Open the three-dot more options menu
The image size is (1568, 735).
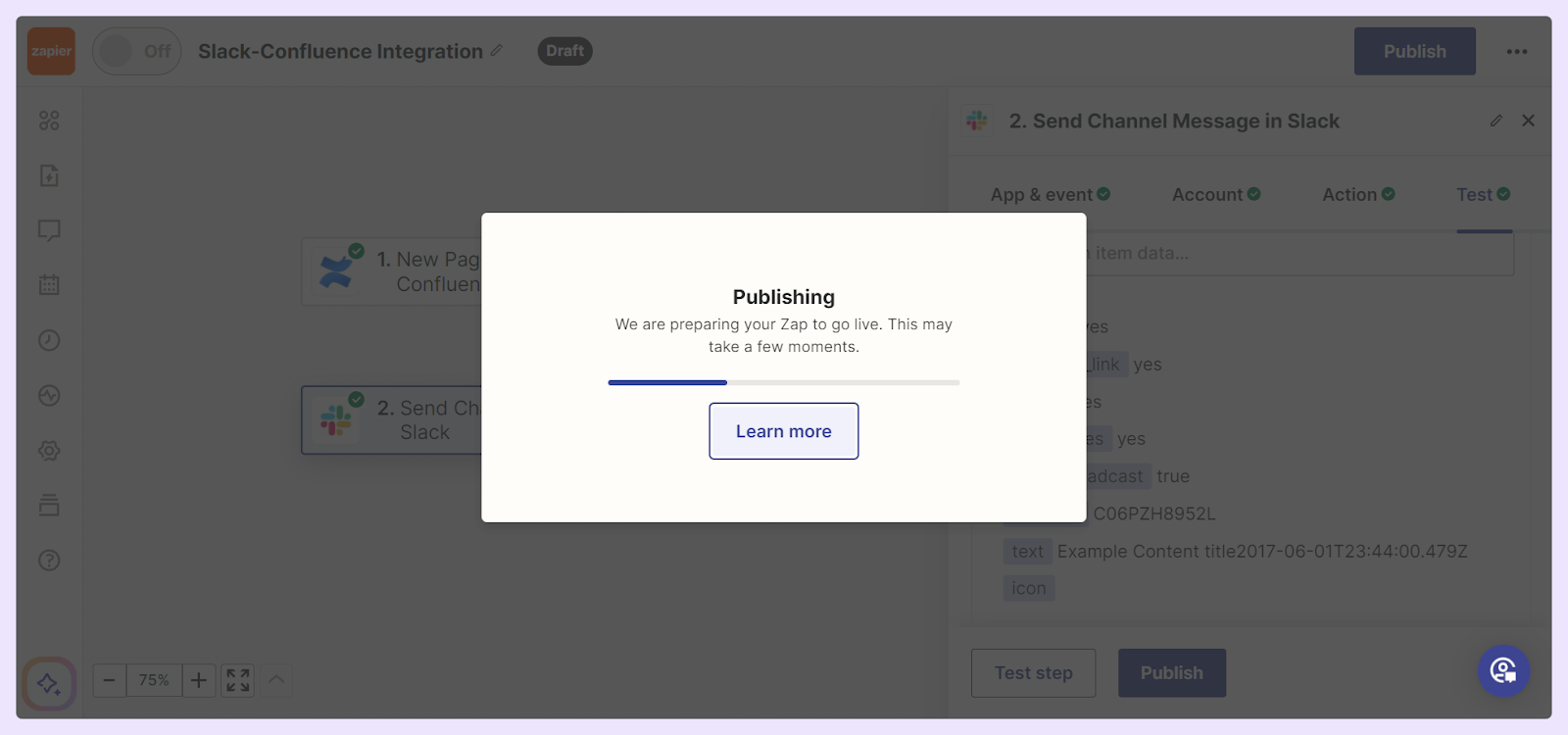1517,51
